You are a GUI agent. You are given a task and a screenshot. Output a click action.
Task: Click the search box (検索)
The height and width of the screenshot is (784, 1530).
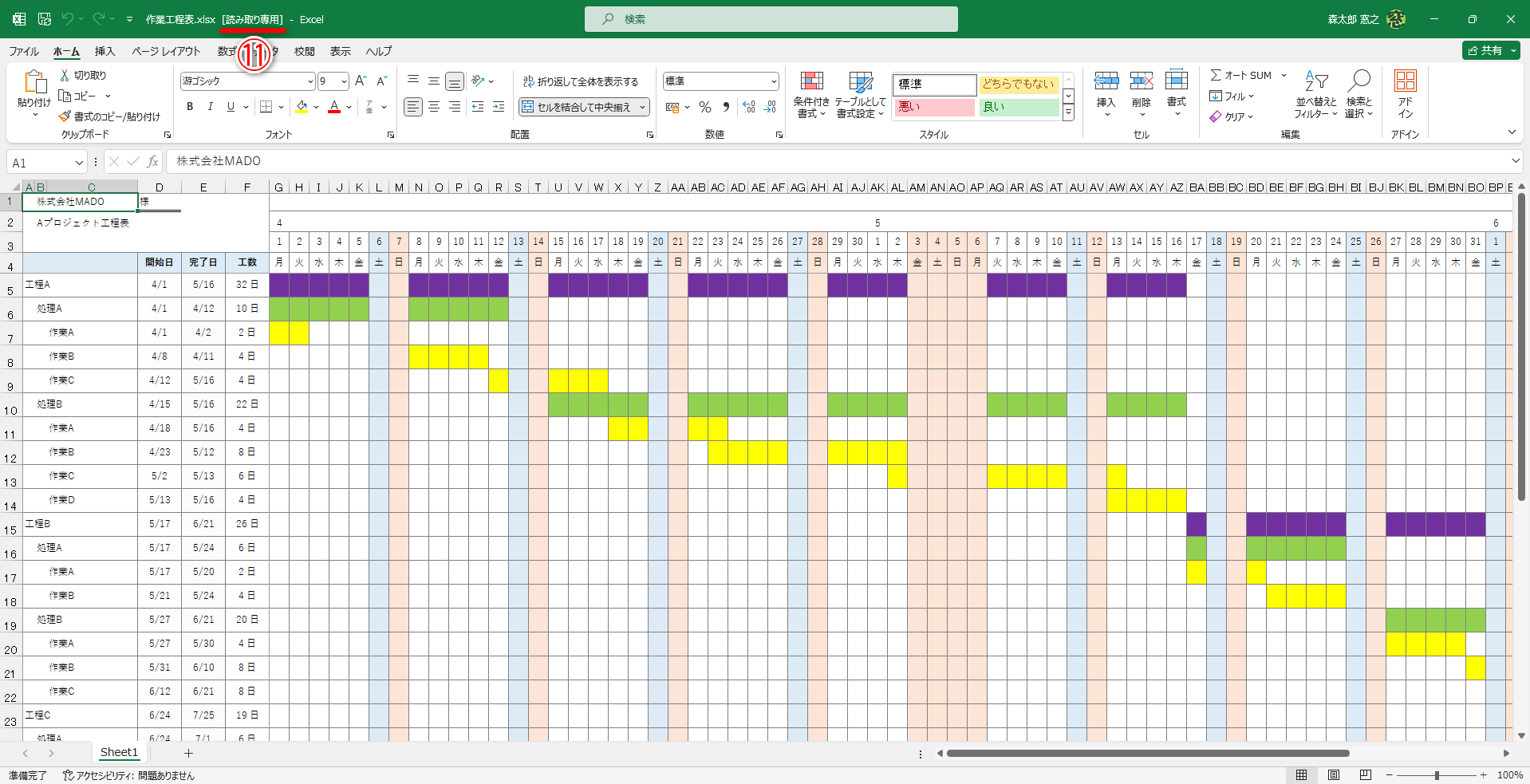pos(771,19)
